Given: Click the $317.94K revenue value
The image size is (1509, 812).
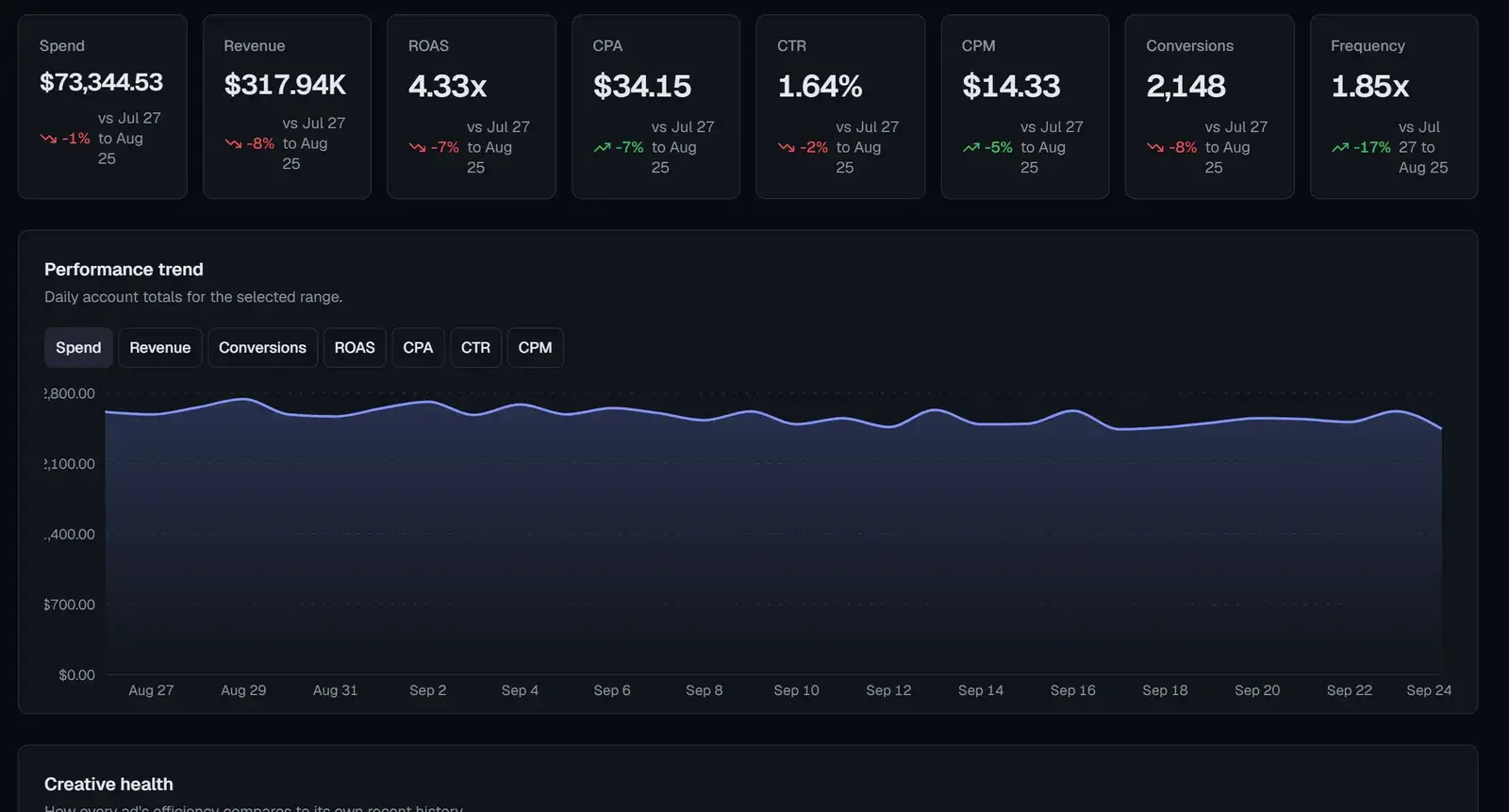Looking at the screenshot, I should coord(285,85).
